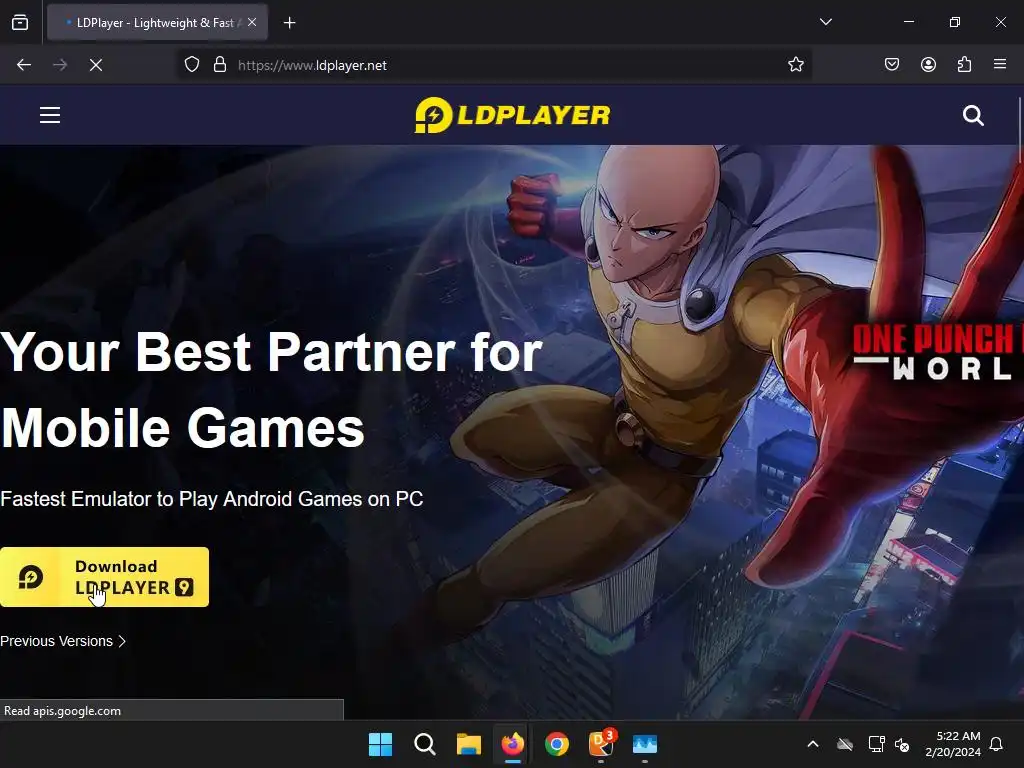Click the 'Your Best Partner for' headline
Screen dimensions: 1024x768
pyautogui.click(x=271, y=353)
